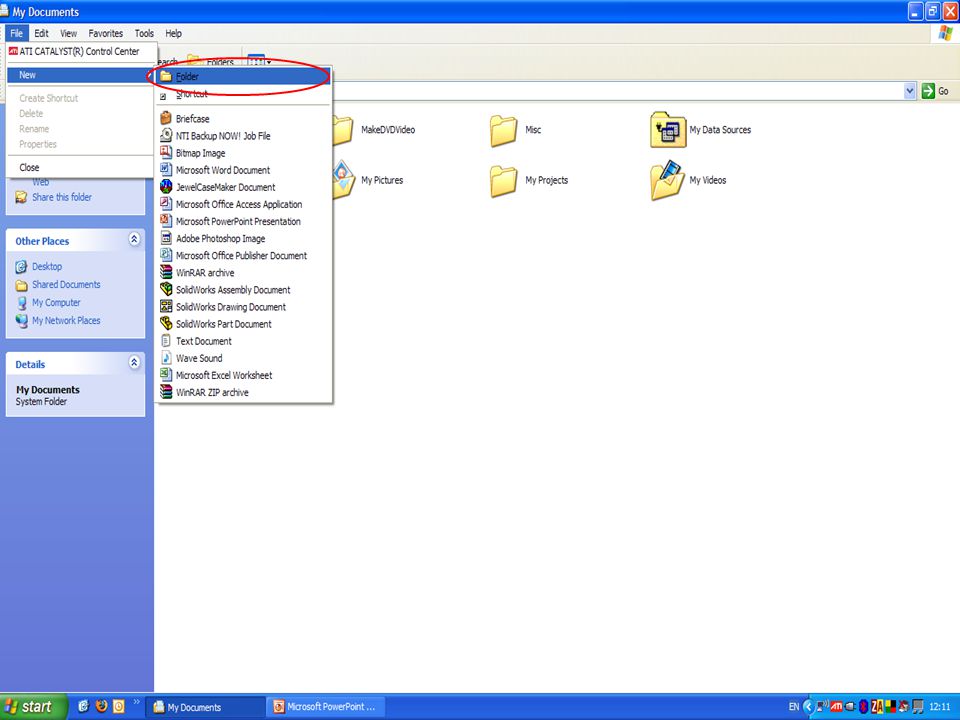Choose Text Document from New submenu

coord(243,341)
